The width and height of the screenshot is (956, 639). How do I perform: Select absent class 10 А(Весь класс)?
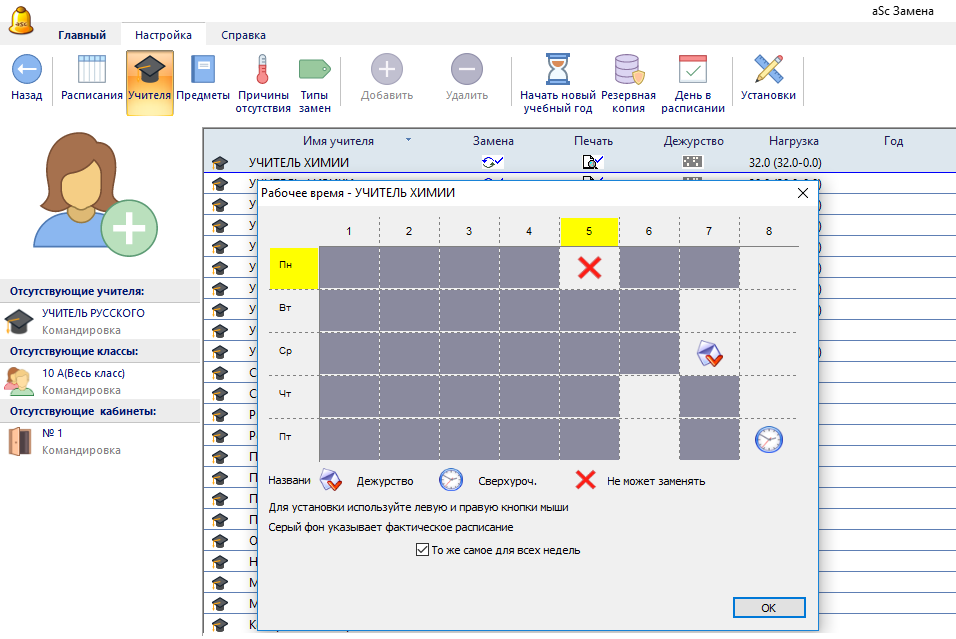(x=84, y=373)
